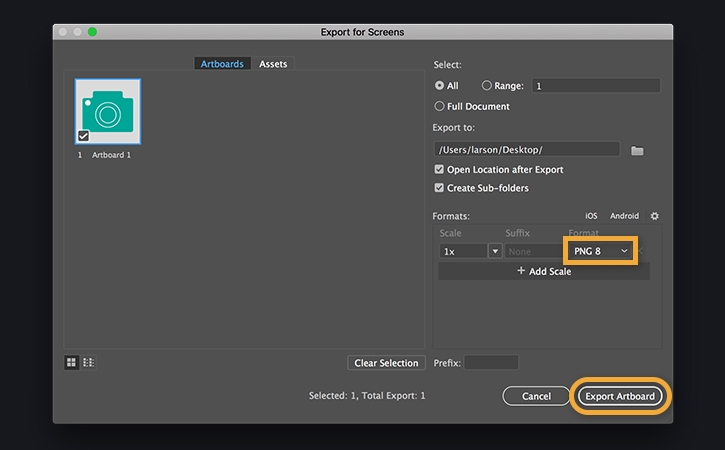
Task: Click the Export Artboard button
Action: click(620, 396)
